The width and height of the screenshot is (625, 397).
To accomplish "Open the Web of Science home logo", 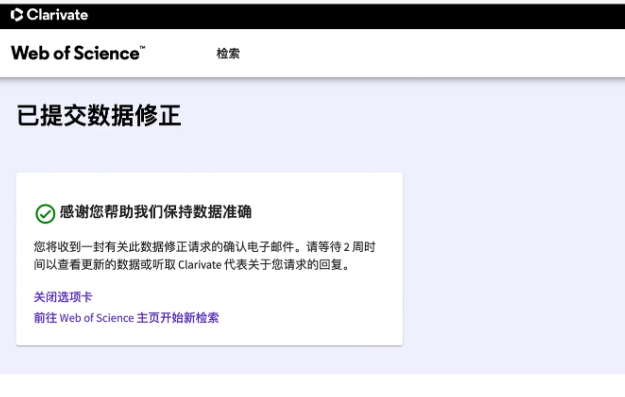I will click(78, 53).
